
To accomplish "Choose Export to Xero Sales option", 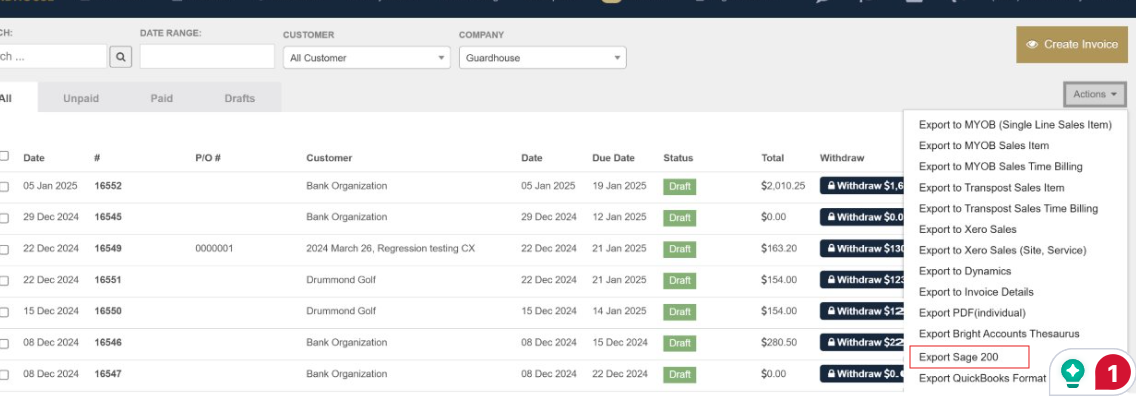I will click(x=967, y=229).
